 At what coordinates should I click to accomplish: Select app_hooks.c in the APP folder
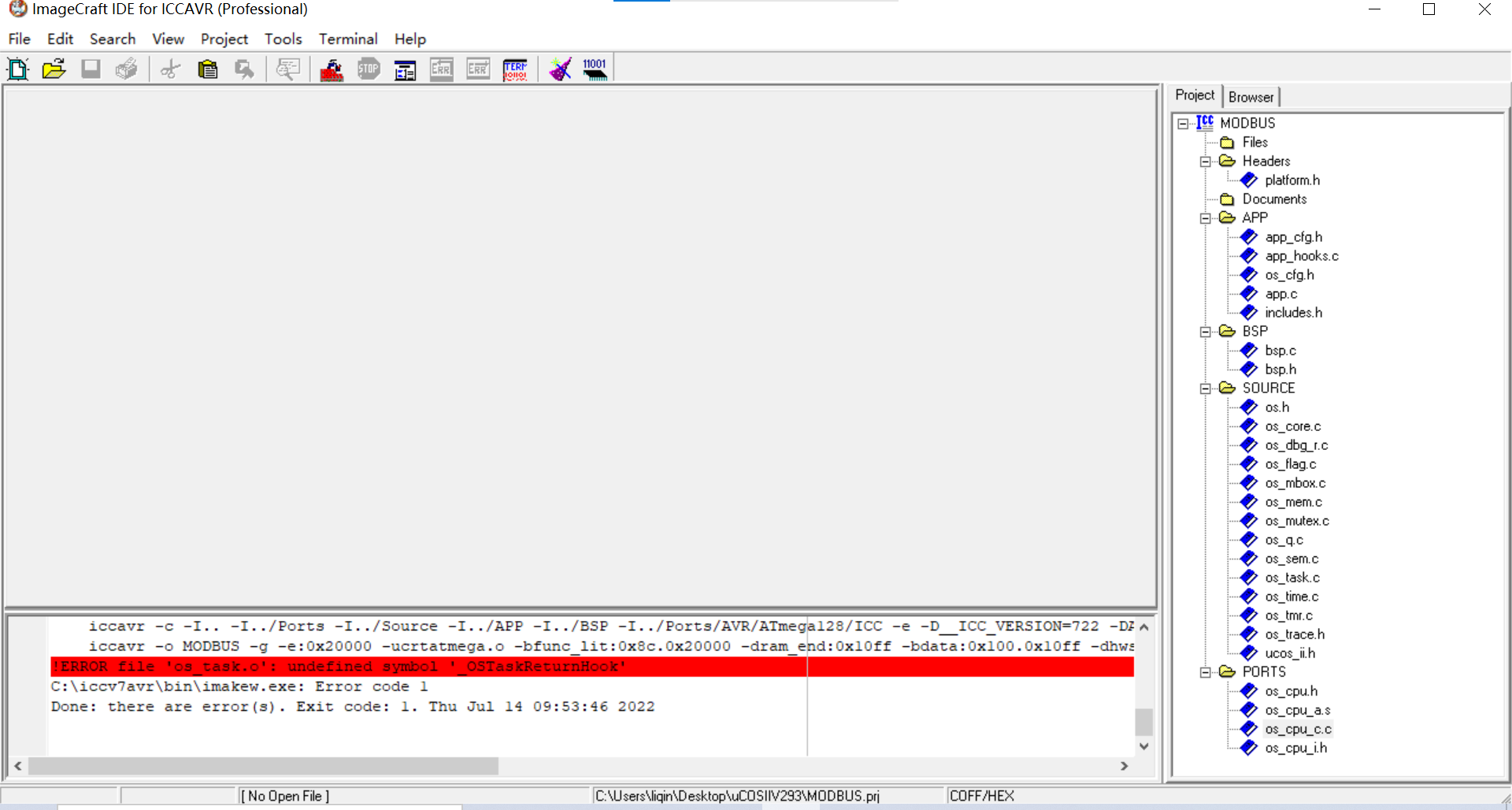click(1301, 256)
